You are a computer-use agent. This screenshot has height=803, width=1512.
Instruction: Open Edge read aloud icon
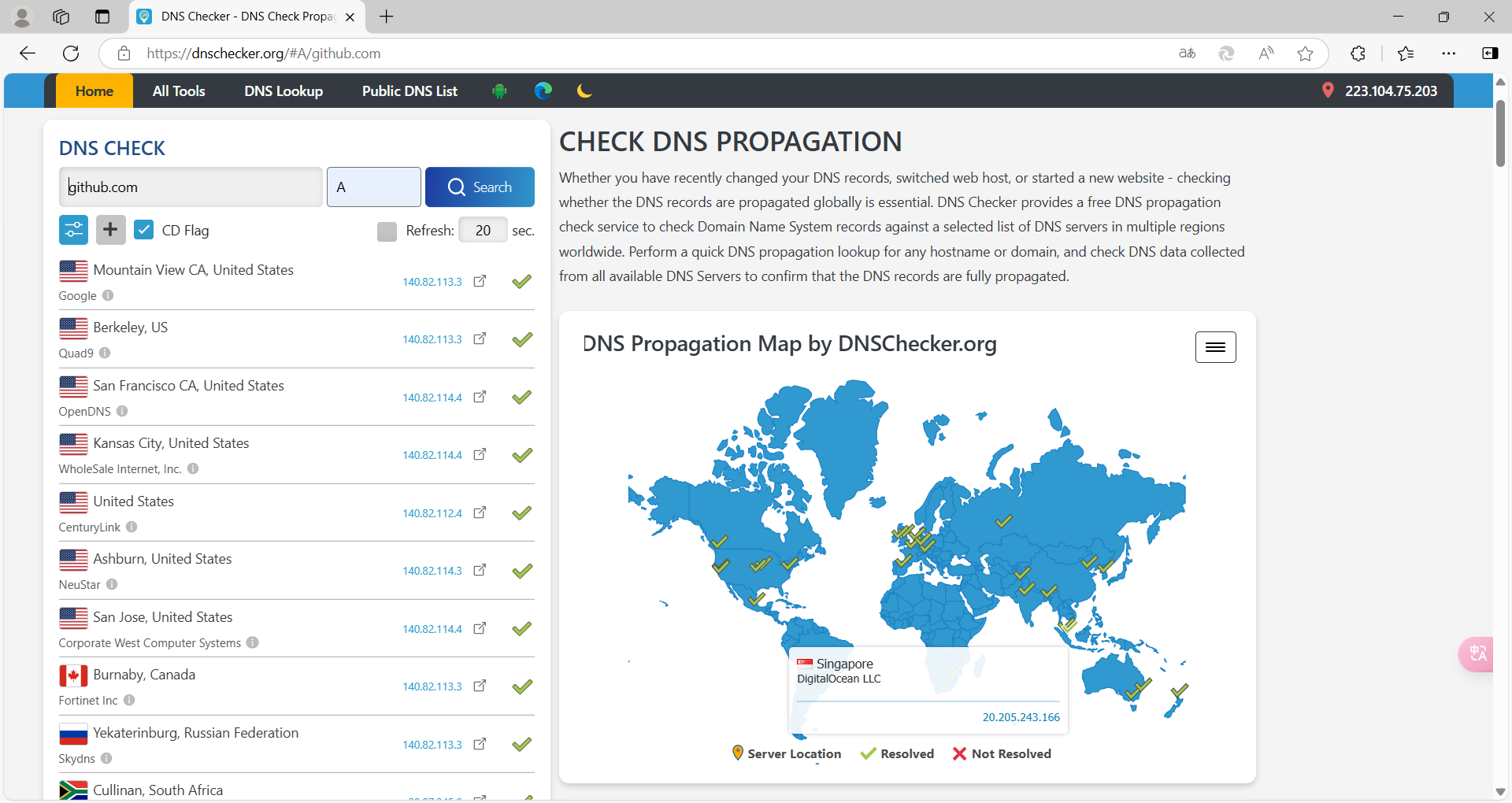[x=1266, y=54]
